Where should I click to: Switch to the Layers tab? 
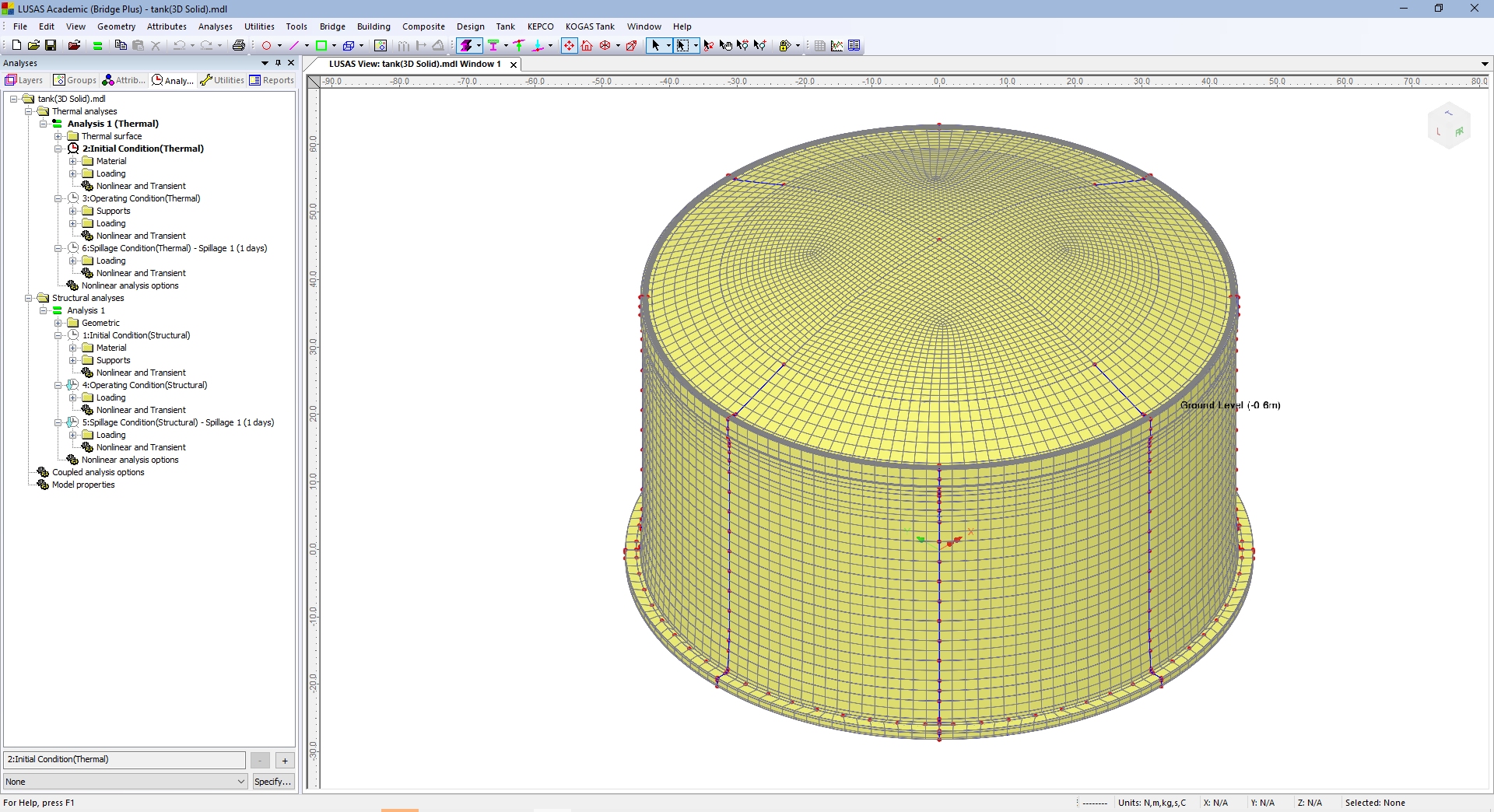[24, 80]
